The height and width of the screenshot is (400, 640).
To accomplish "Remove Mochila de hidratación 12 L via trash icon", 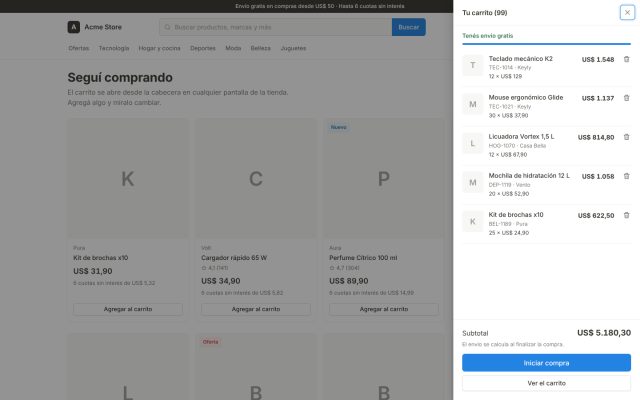I will 626,176.
